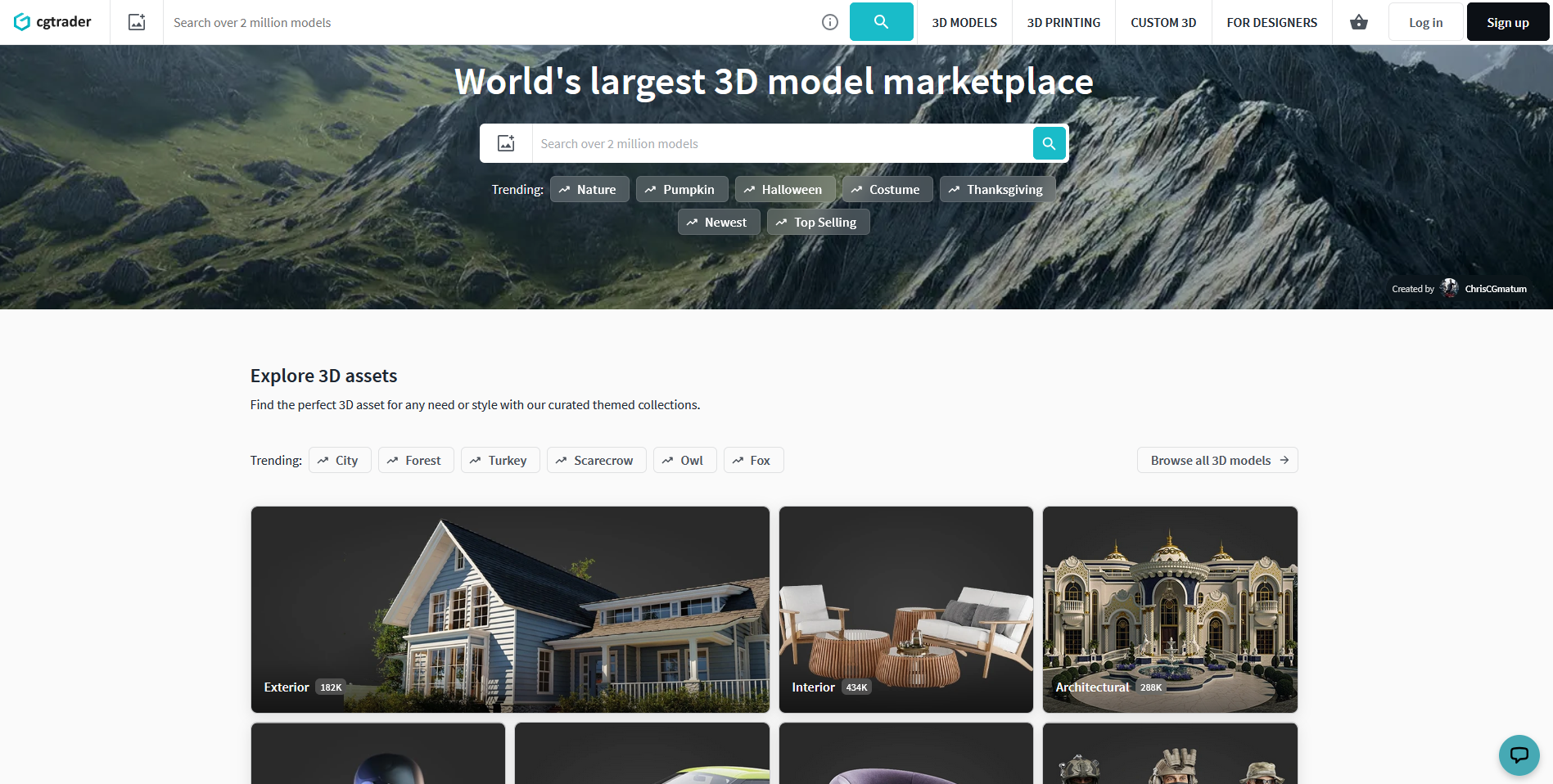Select the Halloween trending tag

tap(784, 189)
